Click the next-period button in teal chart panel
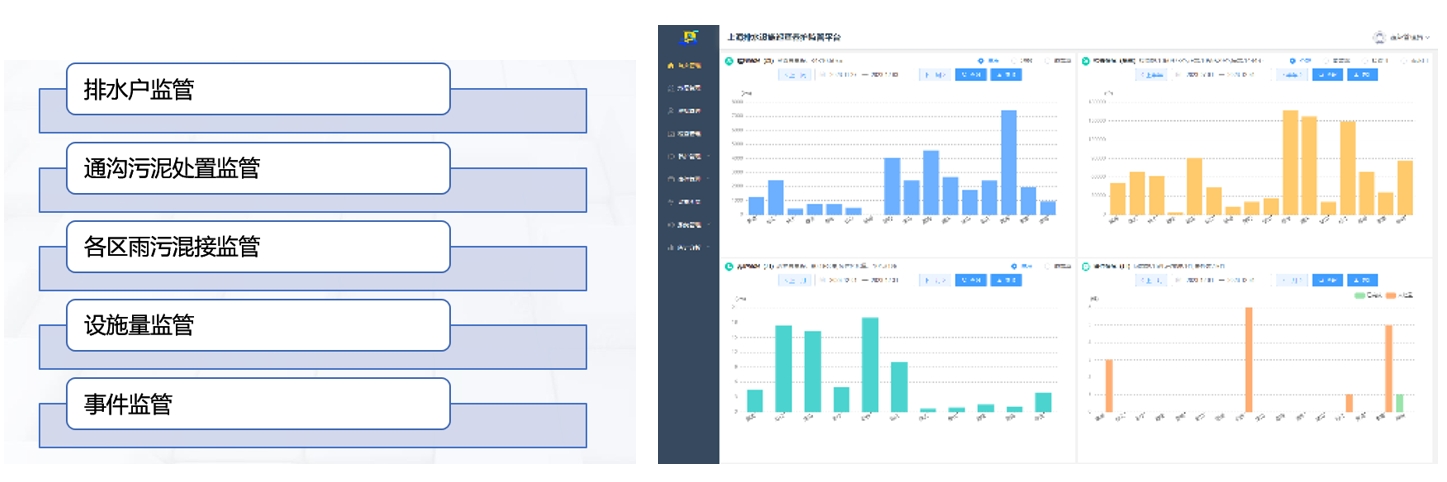The width and height of the screenshot is (1447, 482). (935, 280)
